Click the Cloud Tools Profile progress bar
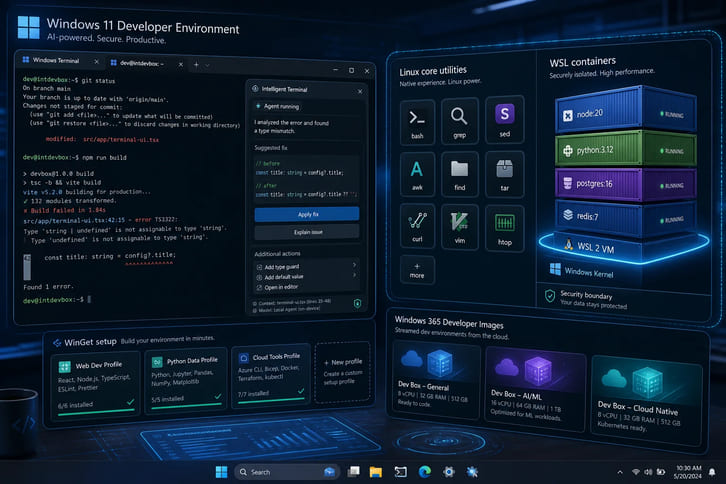Screen dimensions: 726x484 click(271, 400)
